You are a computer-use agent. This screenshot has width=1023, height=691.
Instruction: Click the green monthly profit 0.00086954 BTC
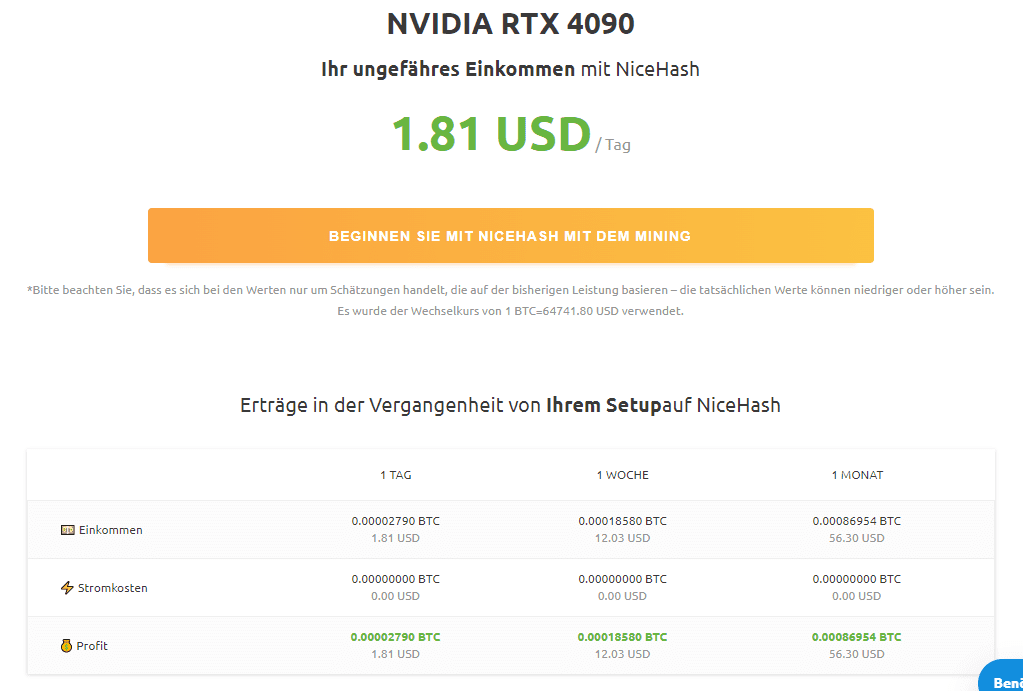tap(857, 637)
